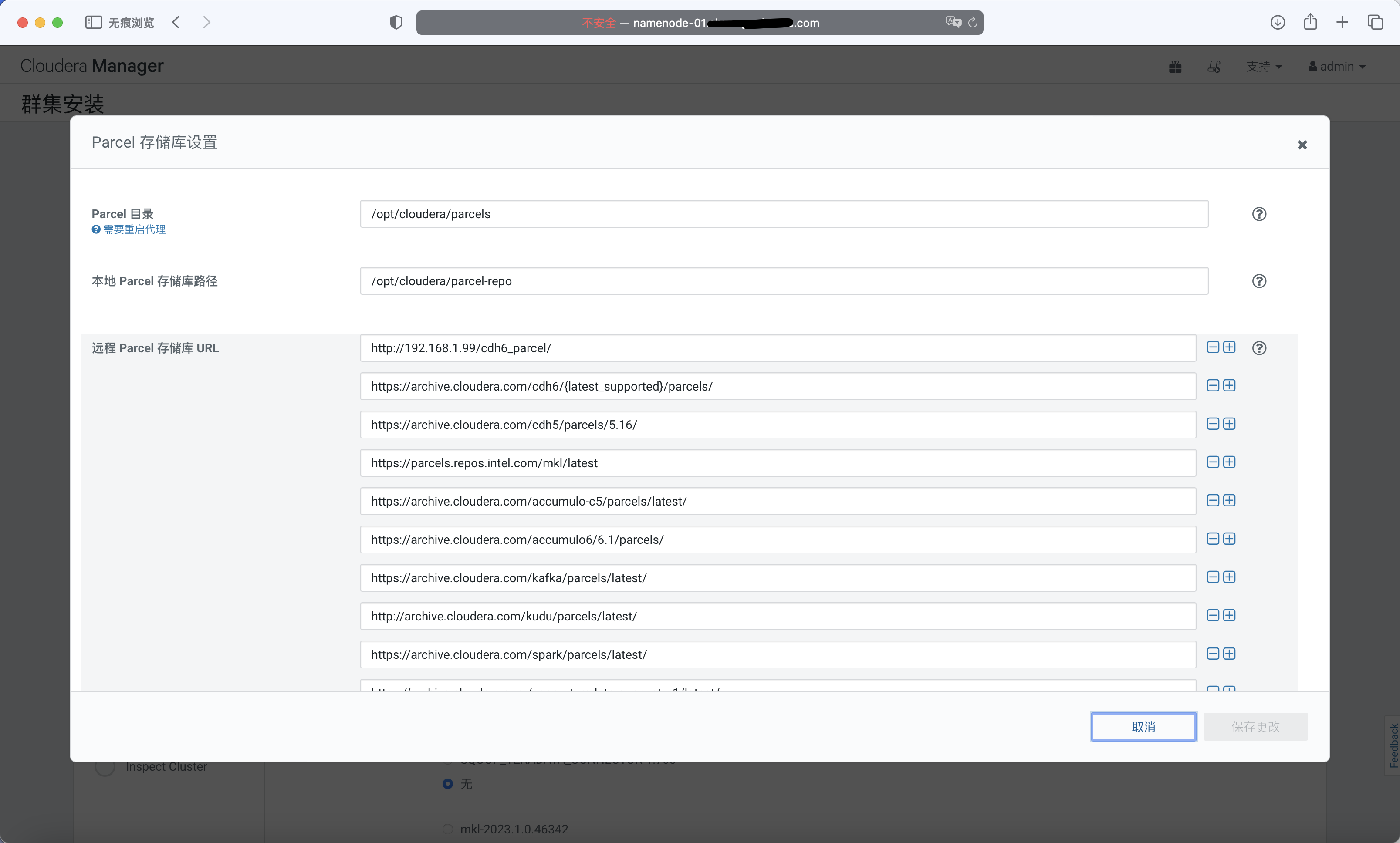Click the local parcel-repo path field
This screenshot has width=1400, height=843.
pos(784,281)
